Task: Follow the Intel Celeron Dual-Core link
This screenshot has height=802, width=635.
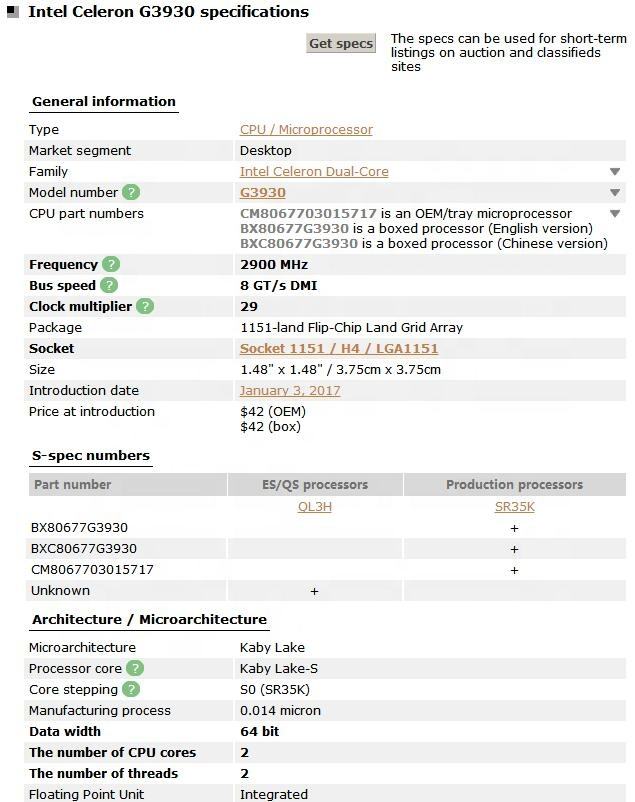Action: pyautogui.click(x=314, y=171)
